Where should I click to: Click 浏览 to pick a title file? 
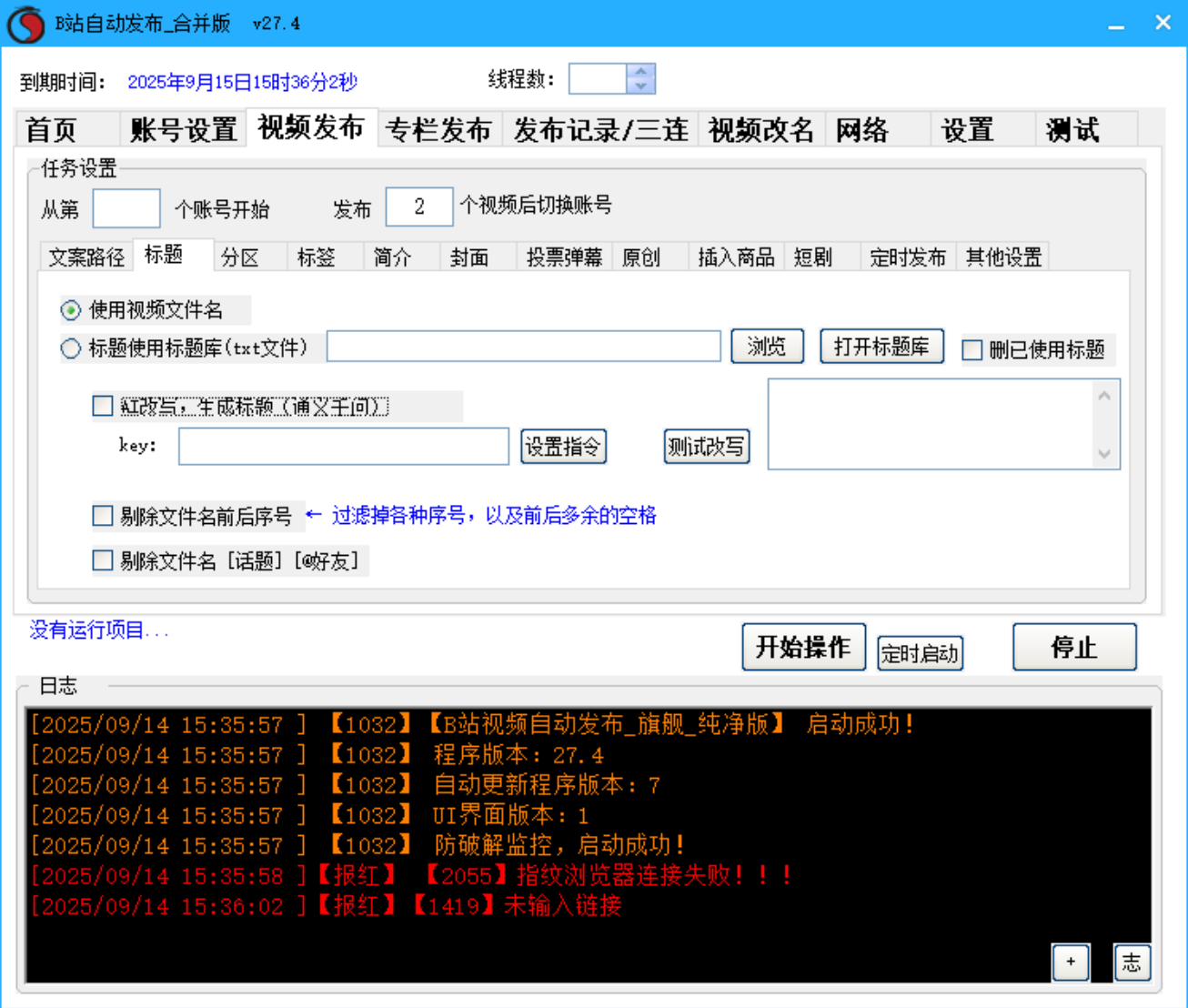click(x=766, y=346)
